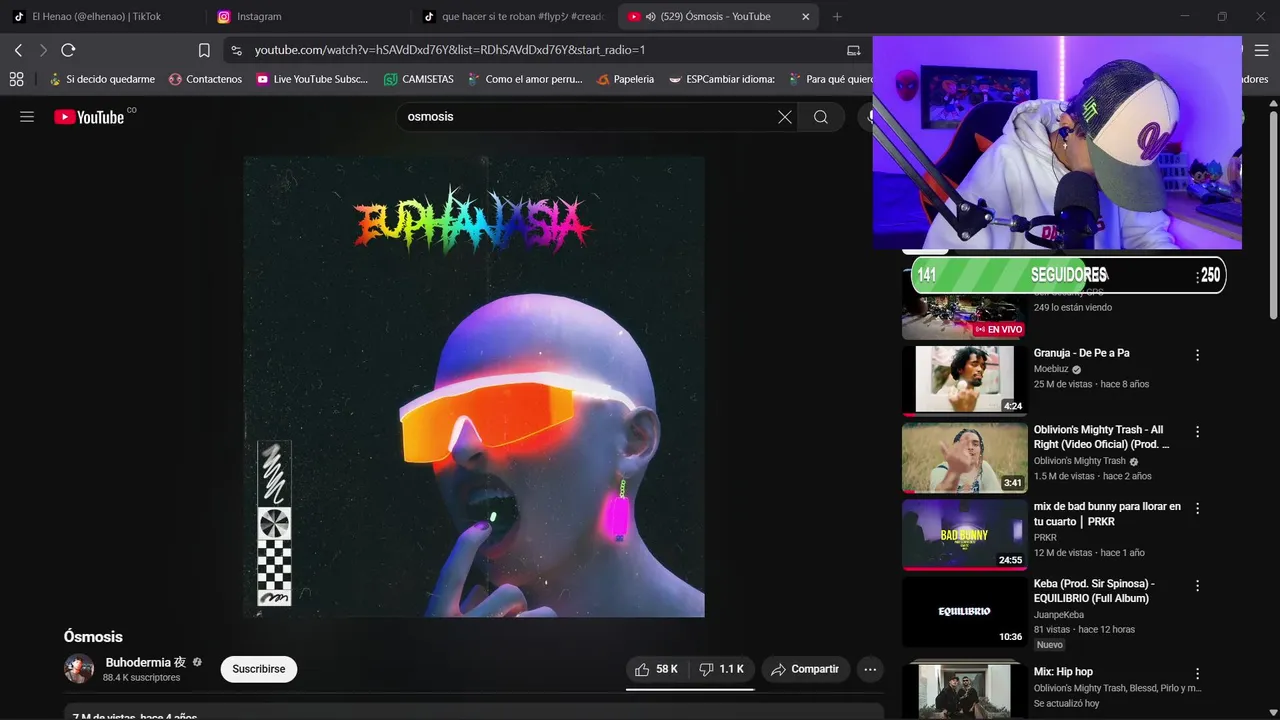Click the browser forward arrow
This screenshot has height=720, width=1280.
pos(43,50)
